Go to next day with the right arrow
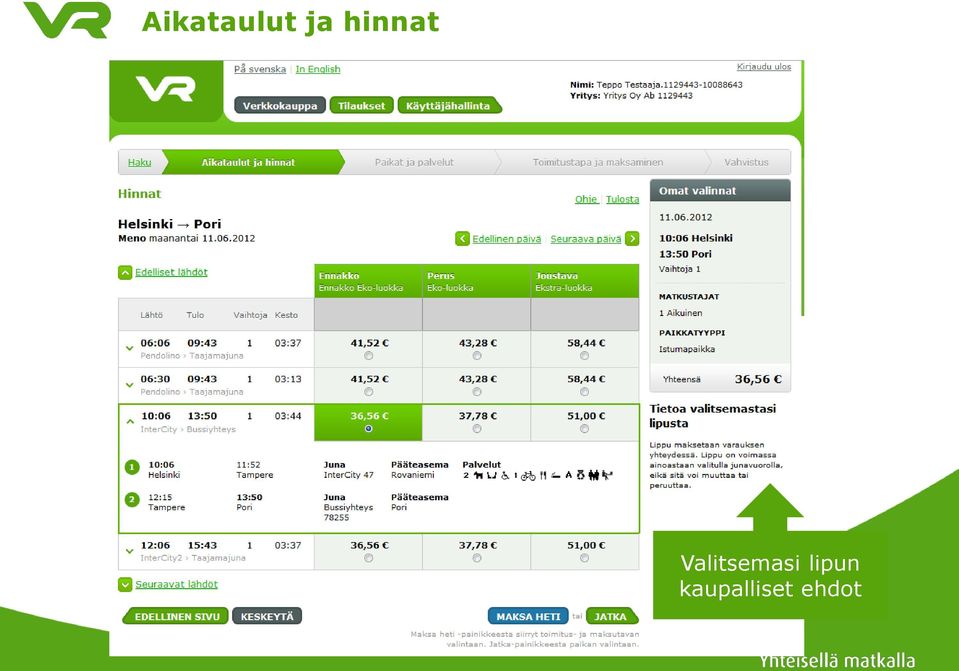The image size is (959, 671). click(x=632, y=239)
